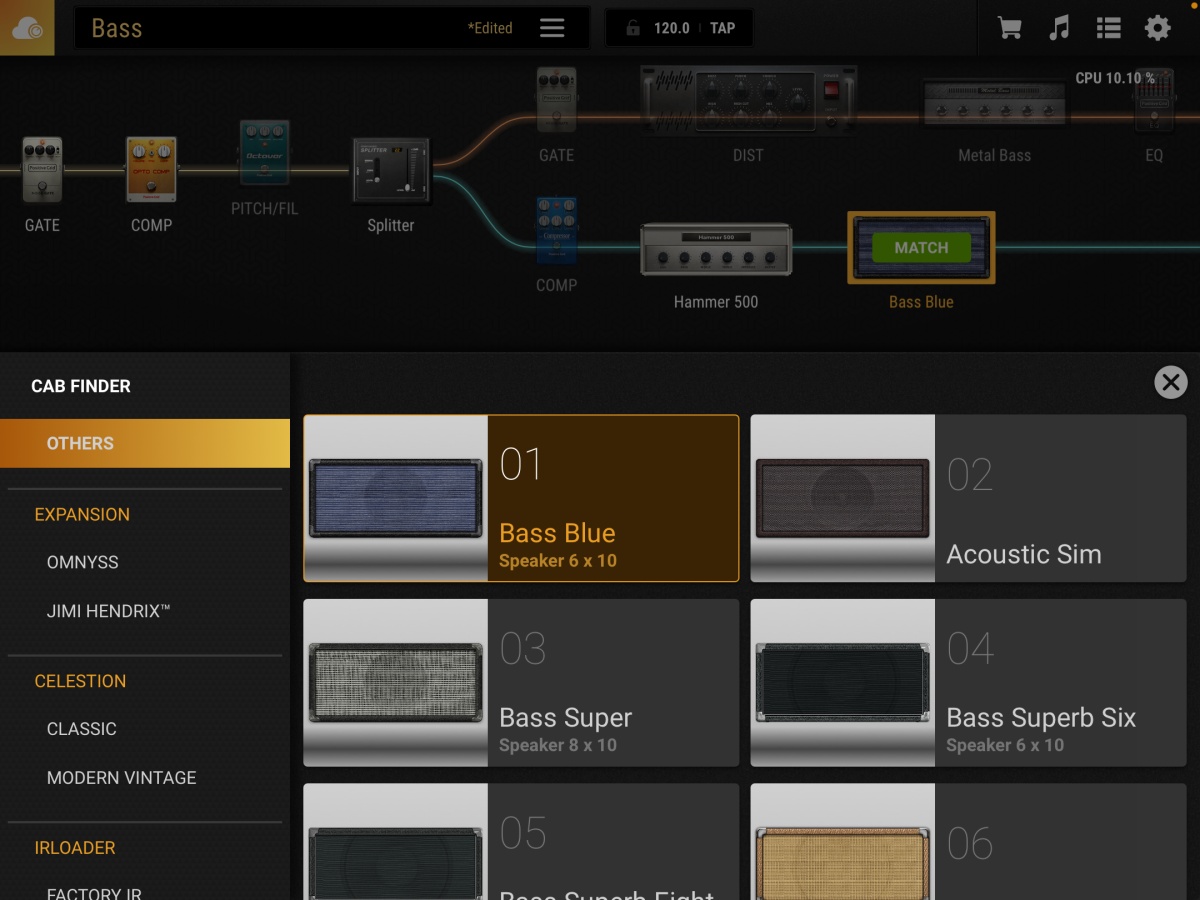Select the Metal Bass amp
The height and width of the screenshot is (900, 1200).
(x=994, y=105)
